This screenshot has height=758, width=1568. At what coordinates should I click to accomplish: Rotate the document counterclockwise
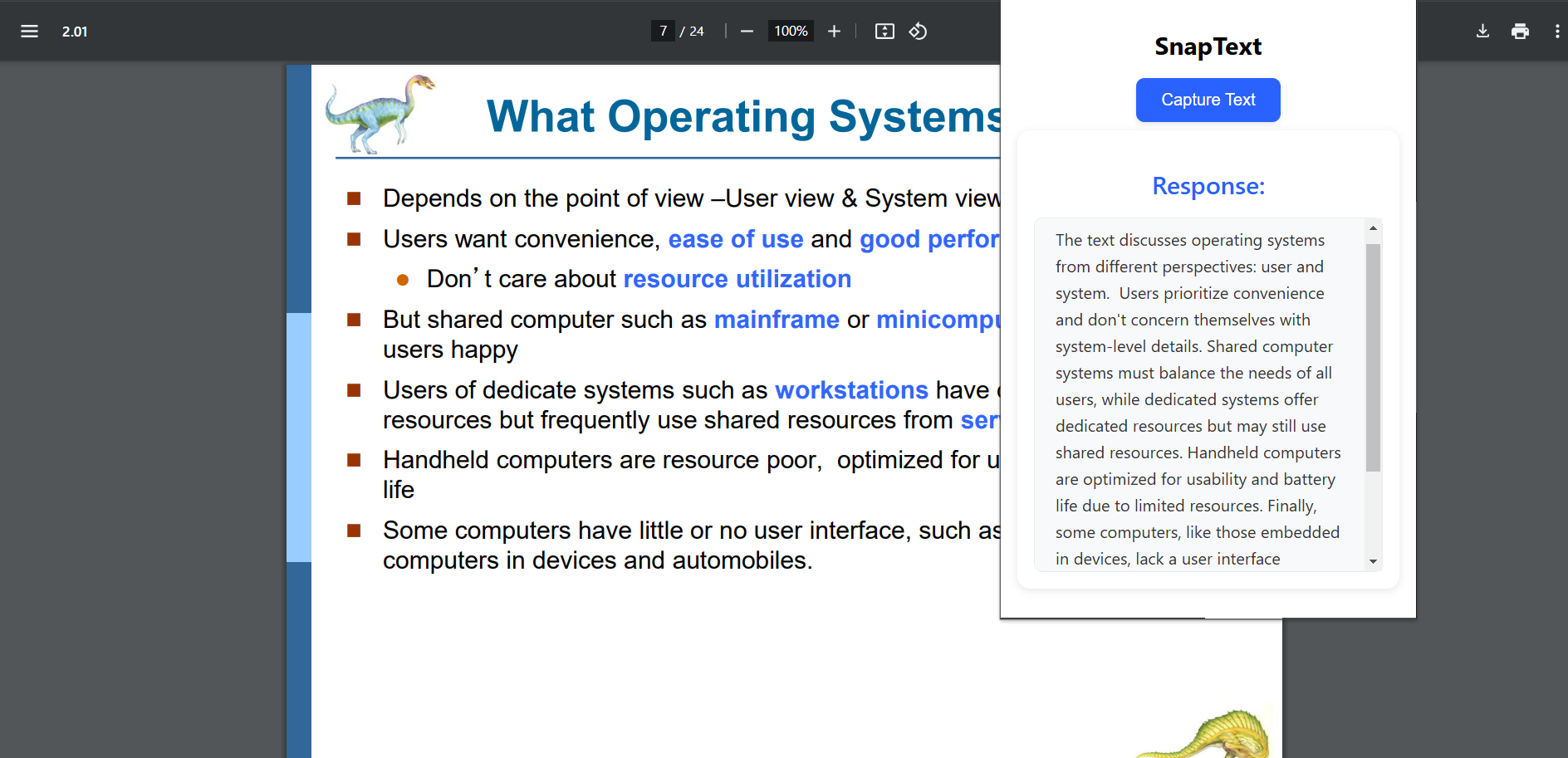tap(918, 32)
